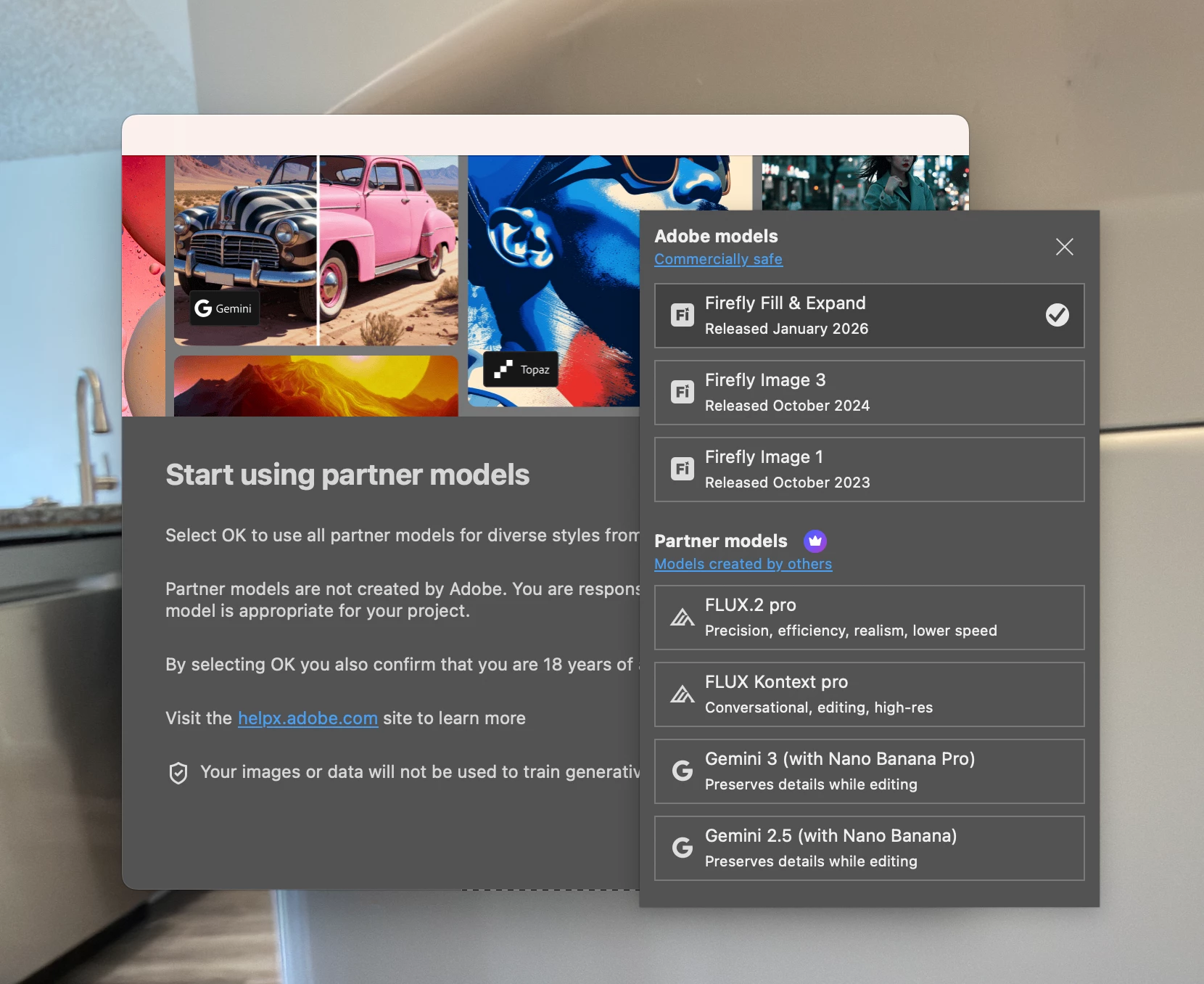Click the Google G icon of Gemini 3
This screenshot has width=1204, height=984.
[683, 771]
